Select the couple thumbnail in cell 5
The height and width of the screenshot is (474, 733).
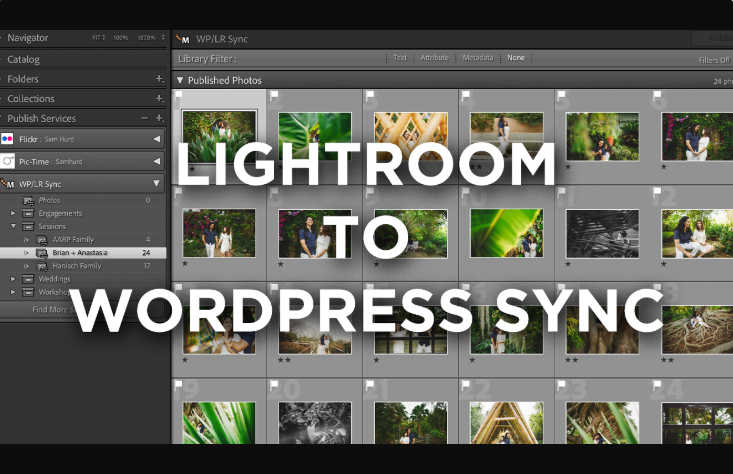click(x=602, y=137)
